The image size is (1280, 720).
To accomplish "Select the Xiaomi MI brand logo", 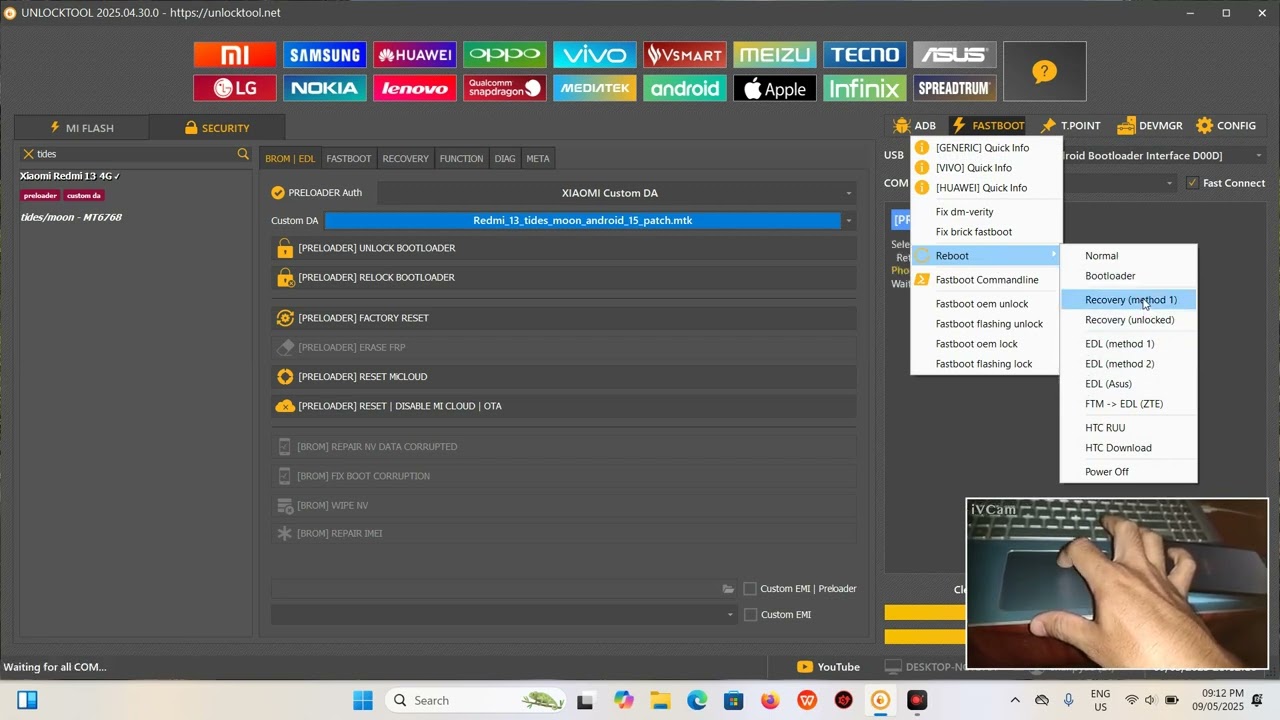I will coord(235,54).
